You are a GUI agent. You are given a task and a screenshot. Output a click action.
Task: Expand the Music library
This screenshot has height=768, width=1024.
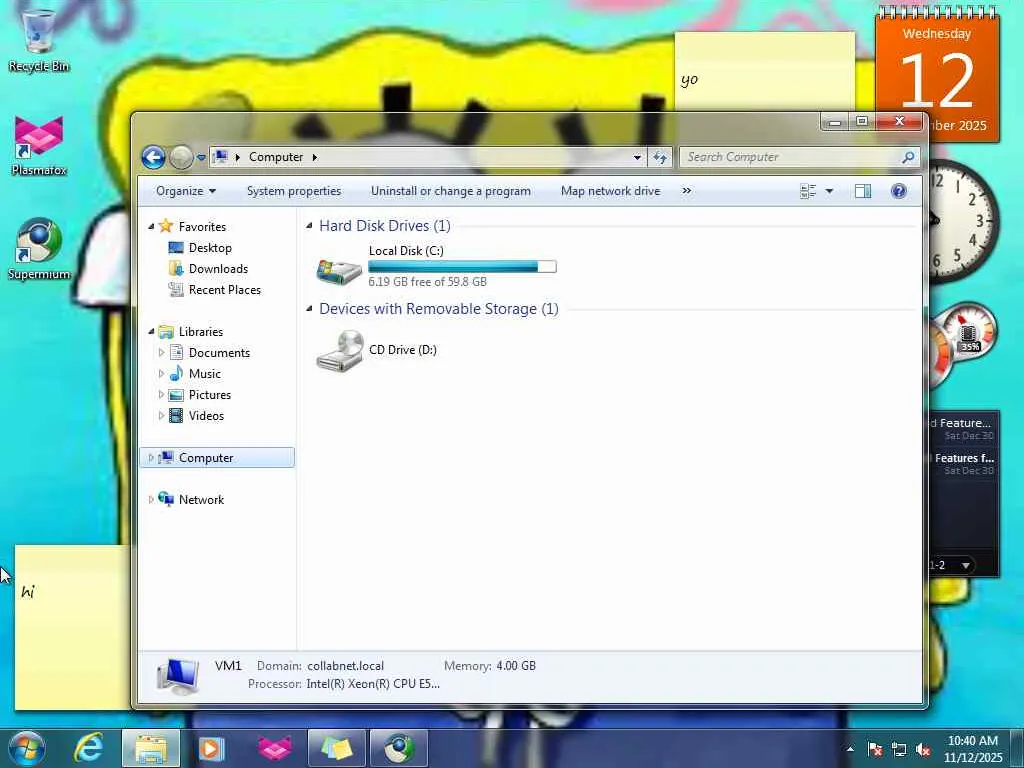pos(161,374)
